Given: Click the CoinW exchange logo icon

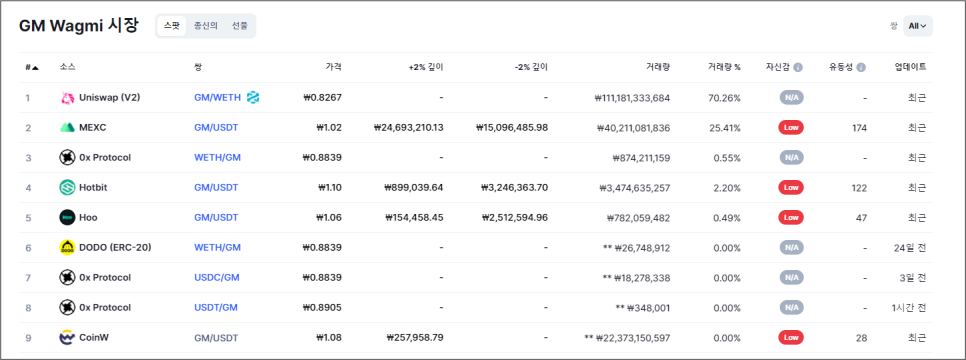Looking at the screenshot, I should coord(67,338).
